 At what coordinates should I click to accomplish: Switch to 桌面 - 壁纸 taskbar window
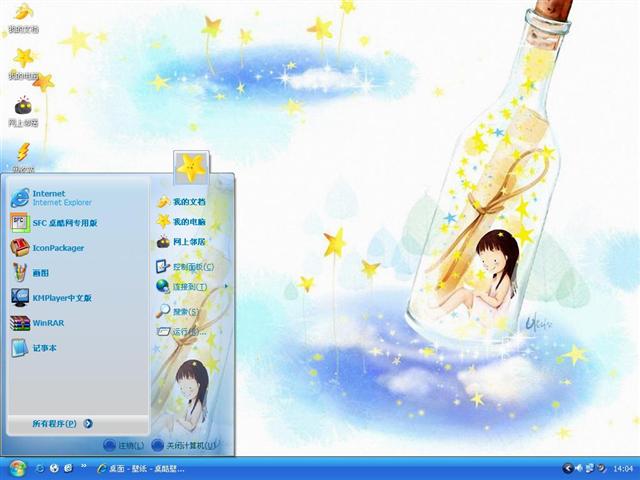(x=141, y=469)
